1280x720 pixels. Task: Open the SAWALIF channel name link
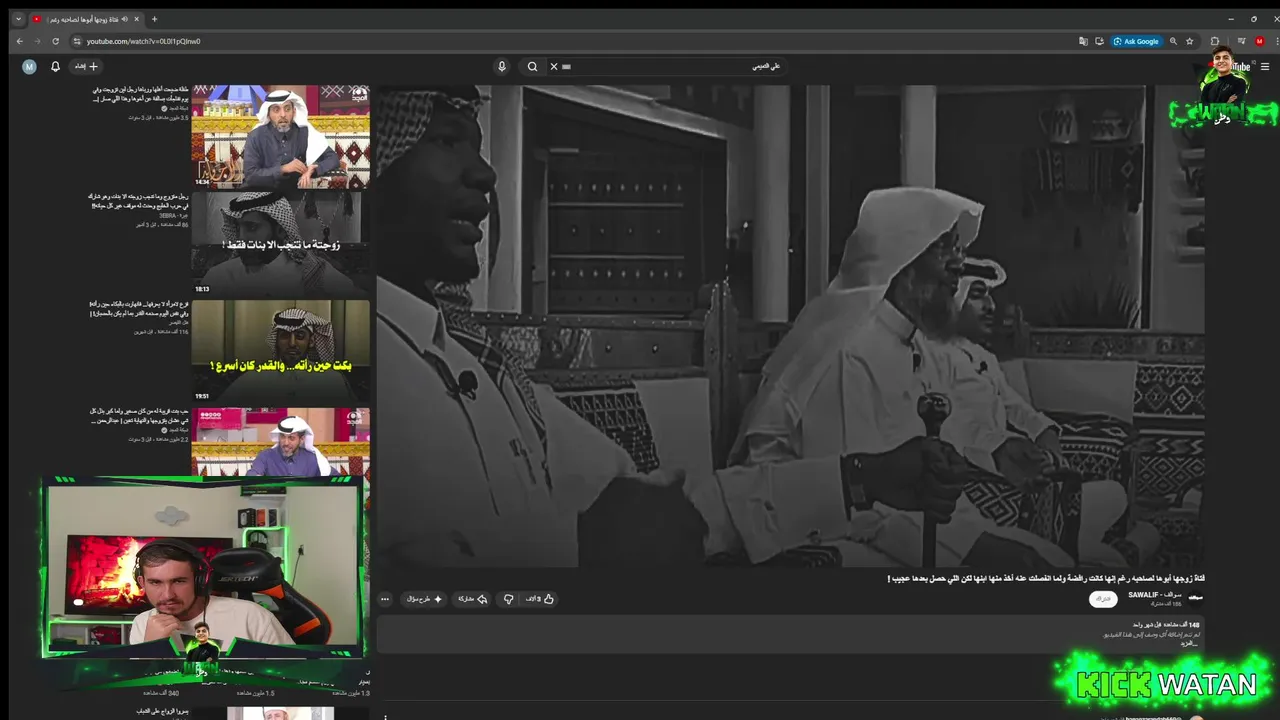tap(1155, 595)
